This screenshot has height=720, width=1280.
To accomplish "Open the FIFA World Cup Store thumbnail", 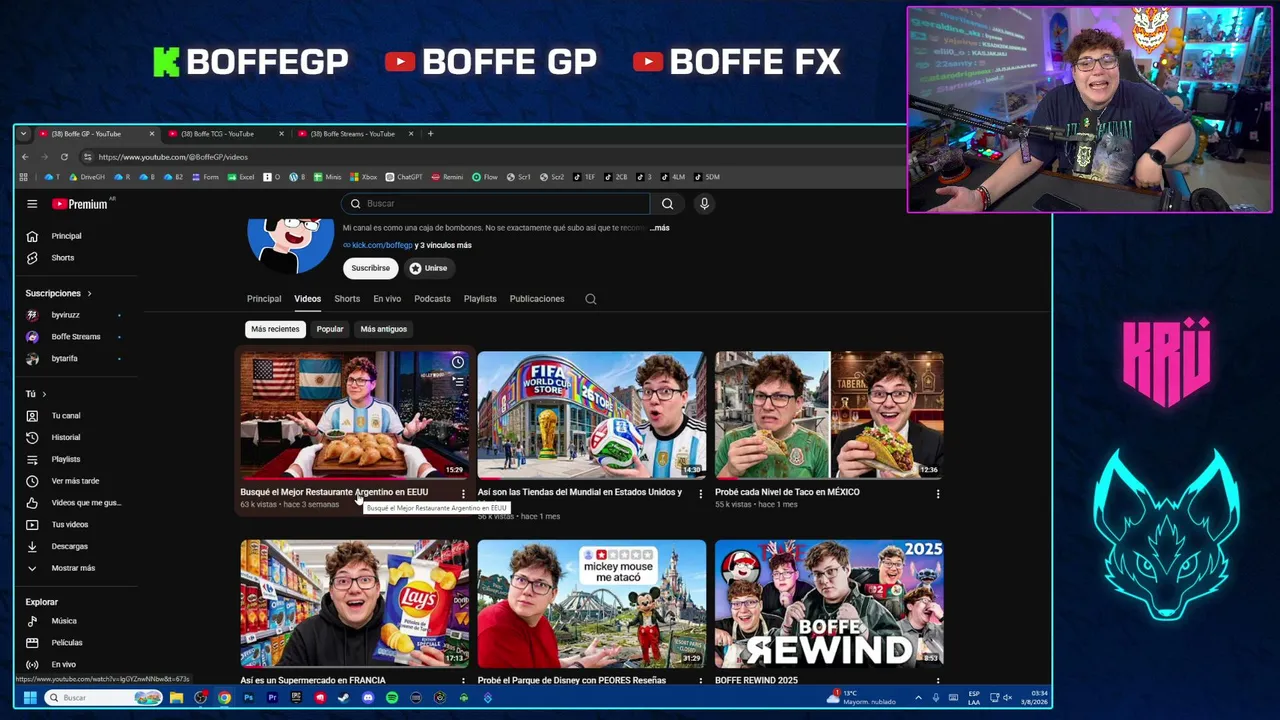I will 591,415.
